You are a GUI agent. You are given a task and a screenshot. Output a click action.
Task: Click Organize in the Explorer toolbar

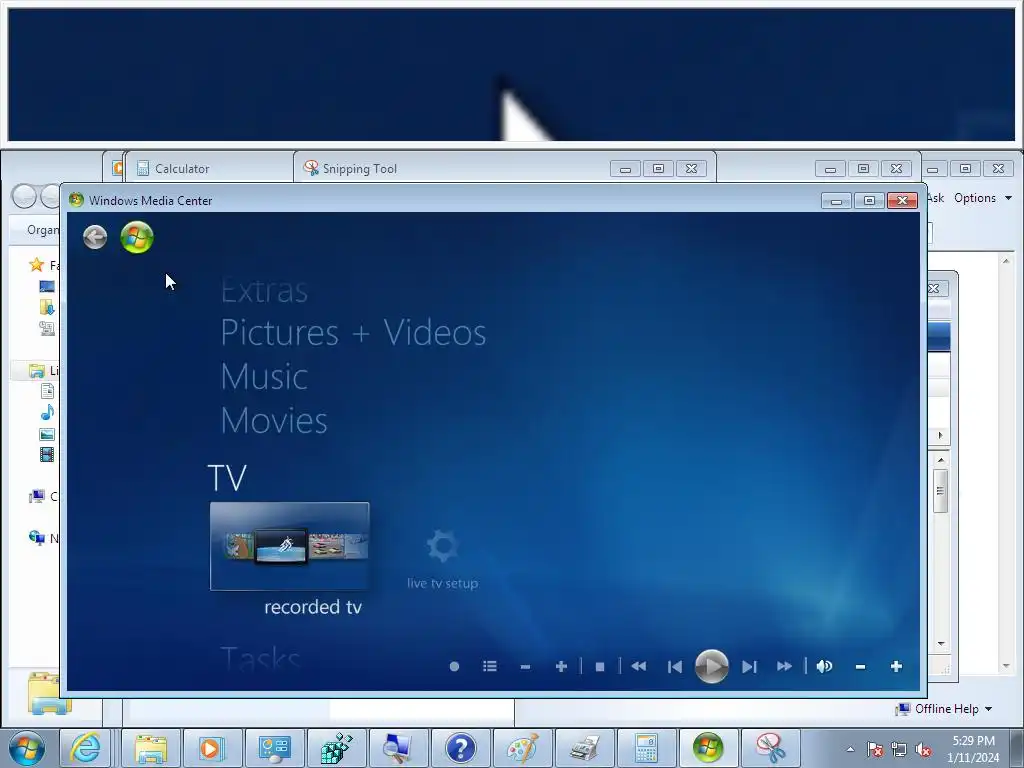[x=43, y=230]
